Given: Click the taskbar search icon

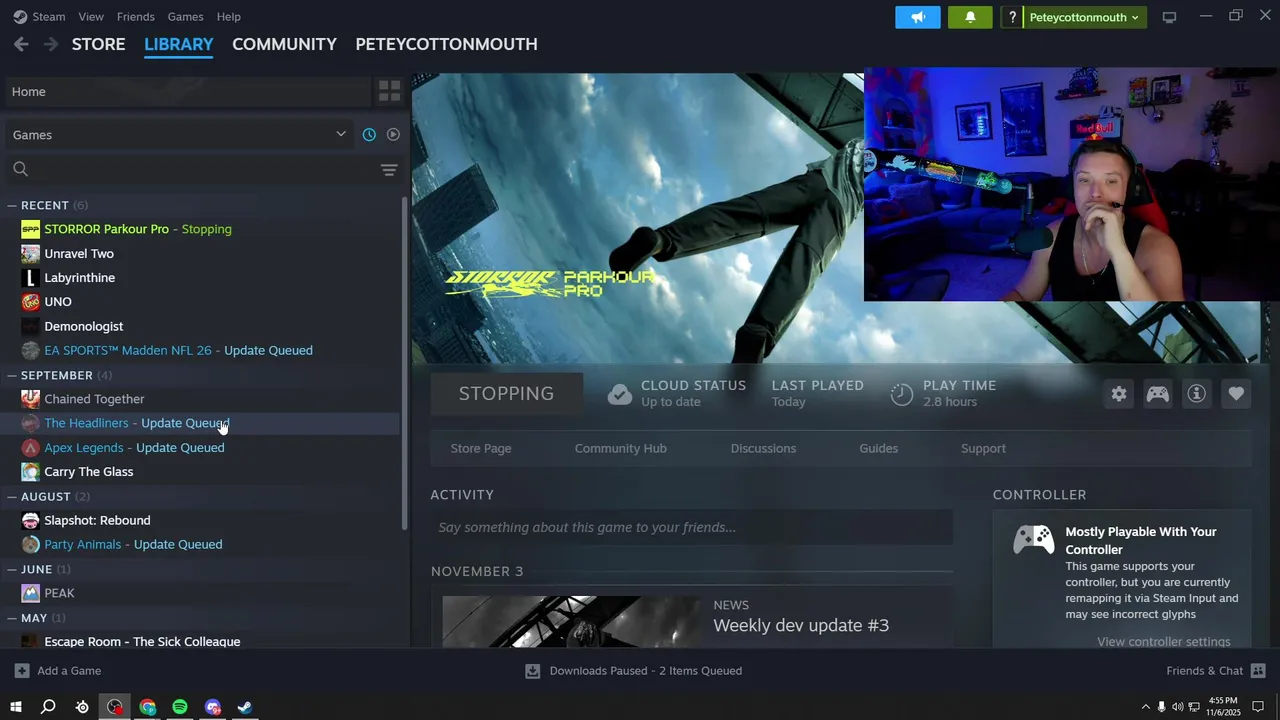Looking at the screenshot, I should 48,707.
